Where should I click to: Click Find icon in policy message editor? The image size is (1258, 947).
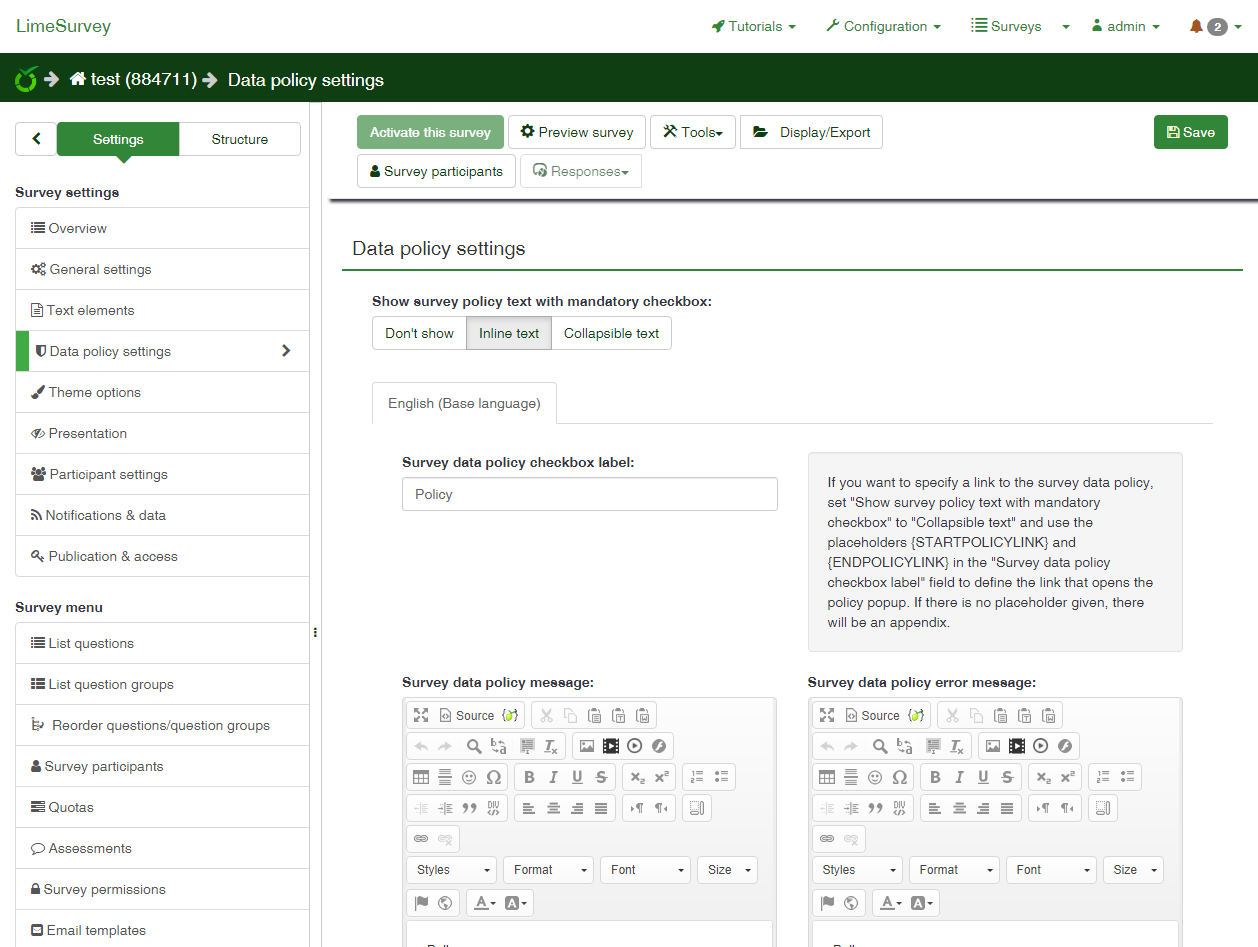click(x=474, y=746)
